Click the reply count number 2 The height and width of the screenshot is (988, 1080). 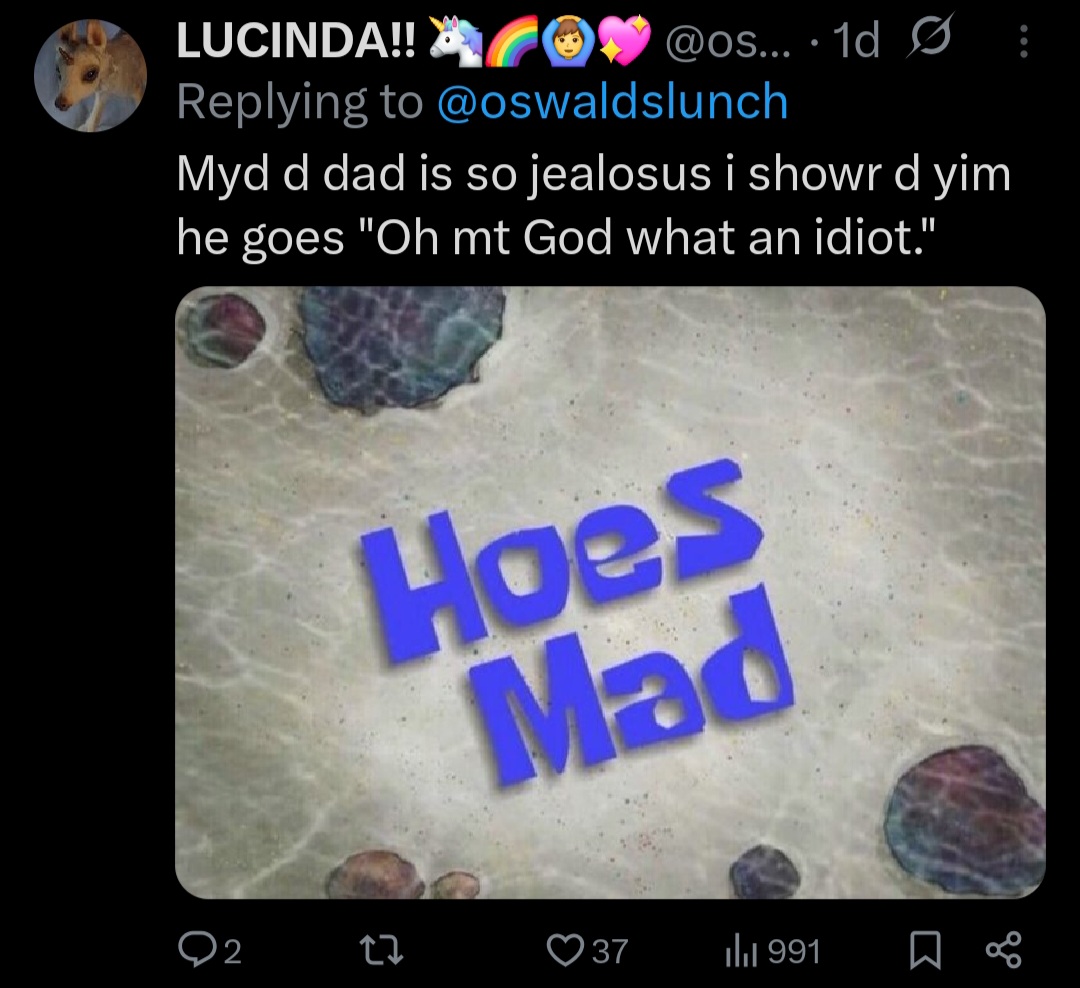tap(233, 952)
